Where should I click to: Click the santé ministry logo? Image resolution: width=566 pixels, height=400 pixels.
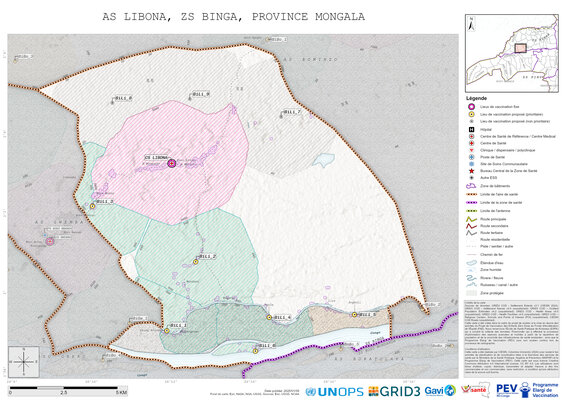point(475,390)
